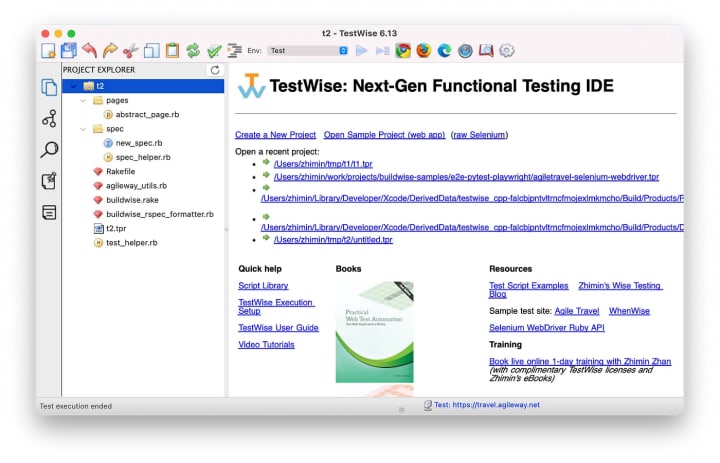The height and width of the screenshot is (463, 720).
Task: Open Rakefile in project tree
Action: (120, 172)
